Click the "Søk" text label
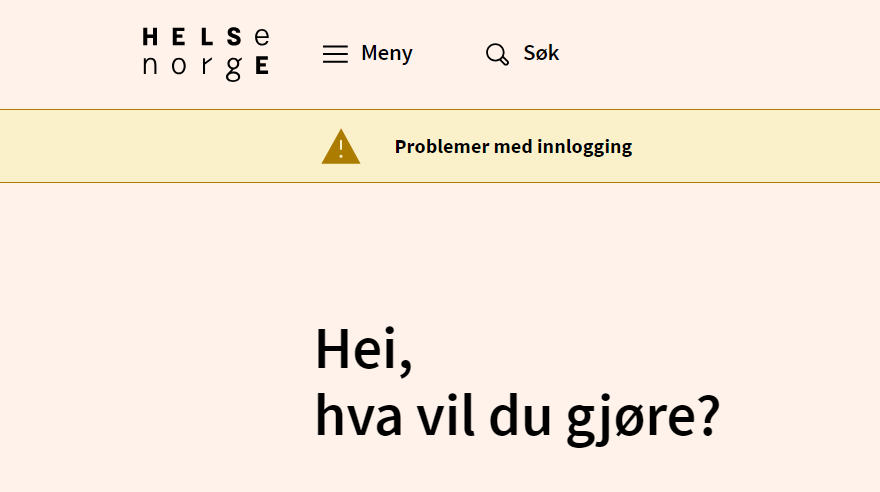This screenshot has height=492, width=880. (541, 53)
